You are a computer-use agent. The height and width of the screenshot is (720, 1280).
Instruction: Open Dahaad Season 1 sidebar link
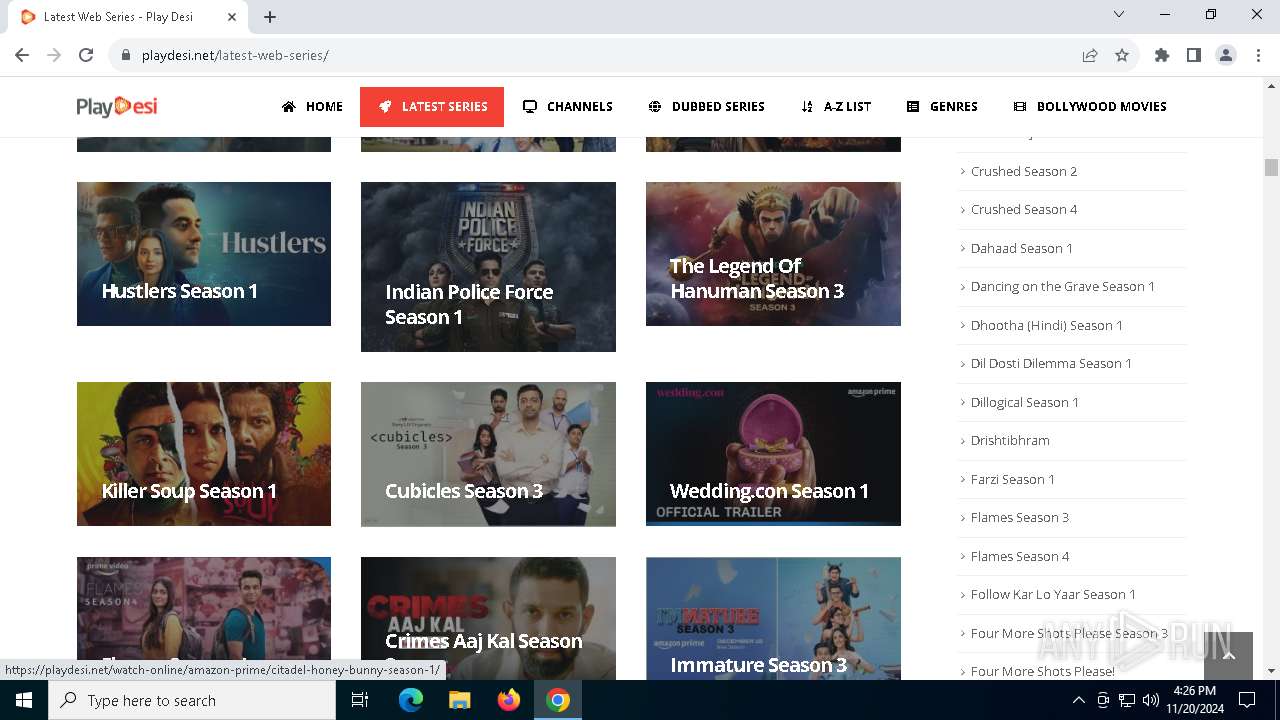(1021, 248)
